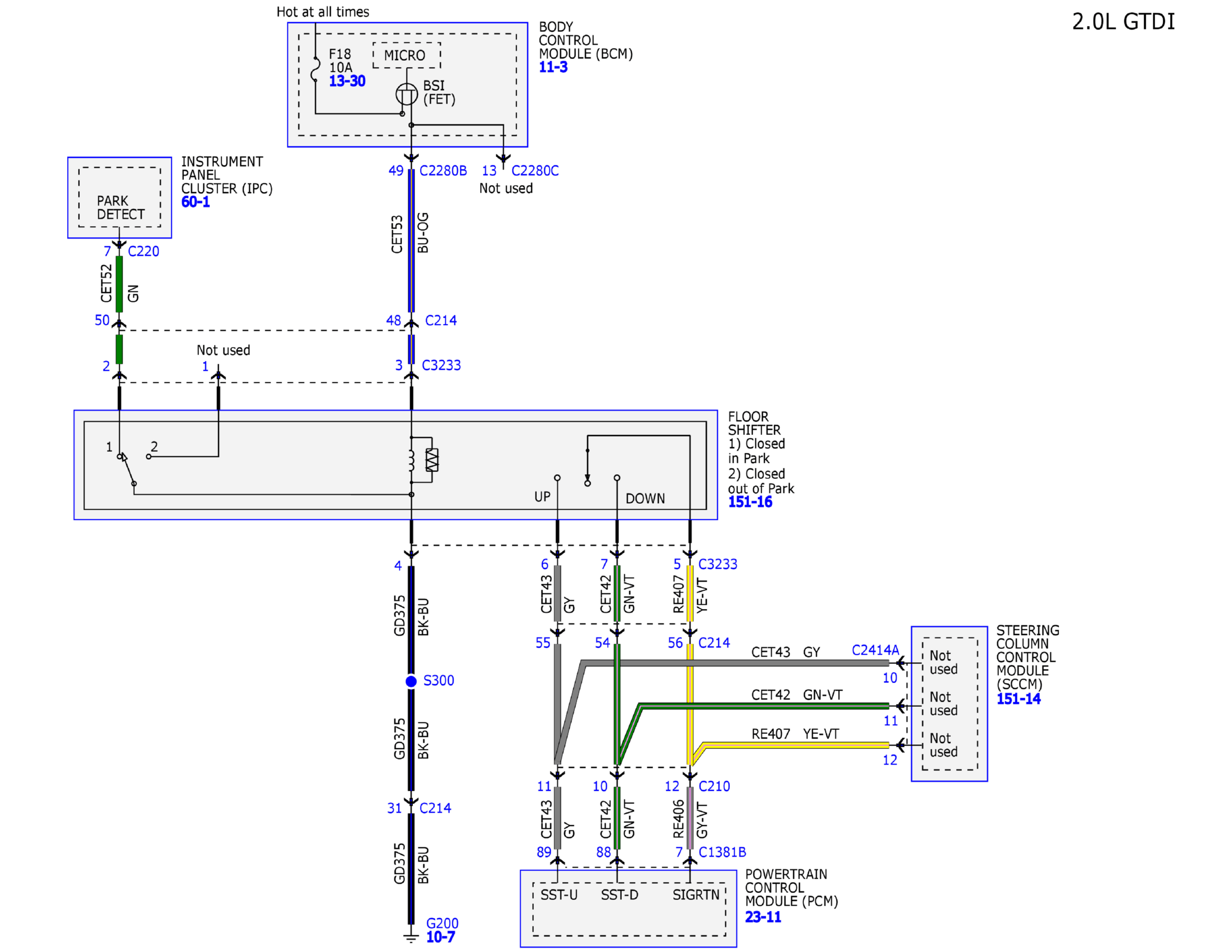
Task: Click the PARK DETECT box
Action: pyautogui.click(x=119, y=197)
